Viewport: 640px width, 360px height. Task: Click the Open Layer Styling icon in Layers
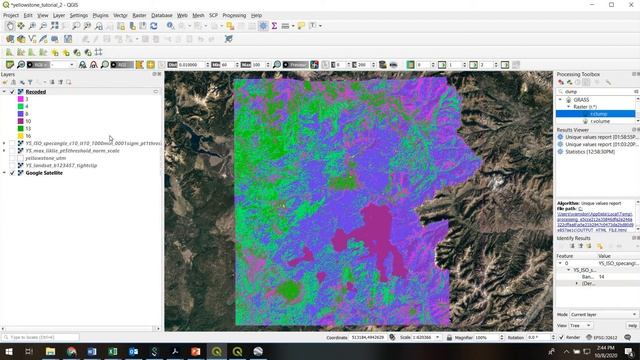pos(5,82)
